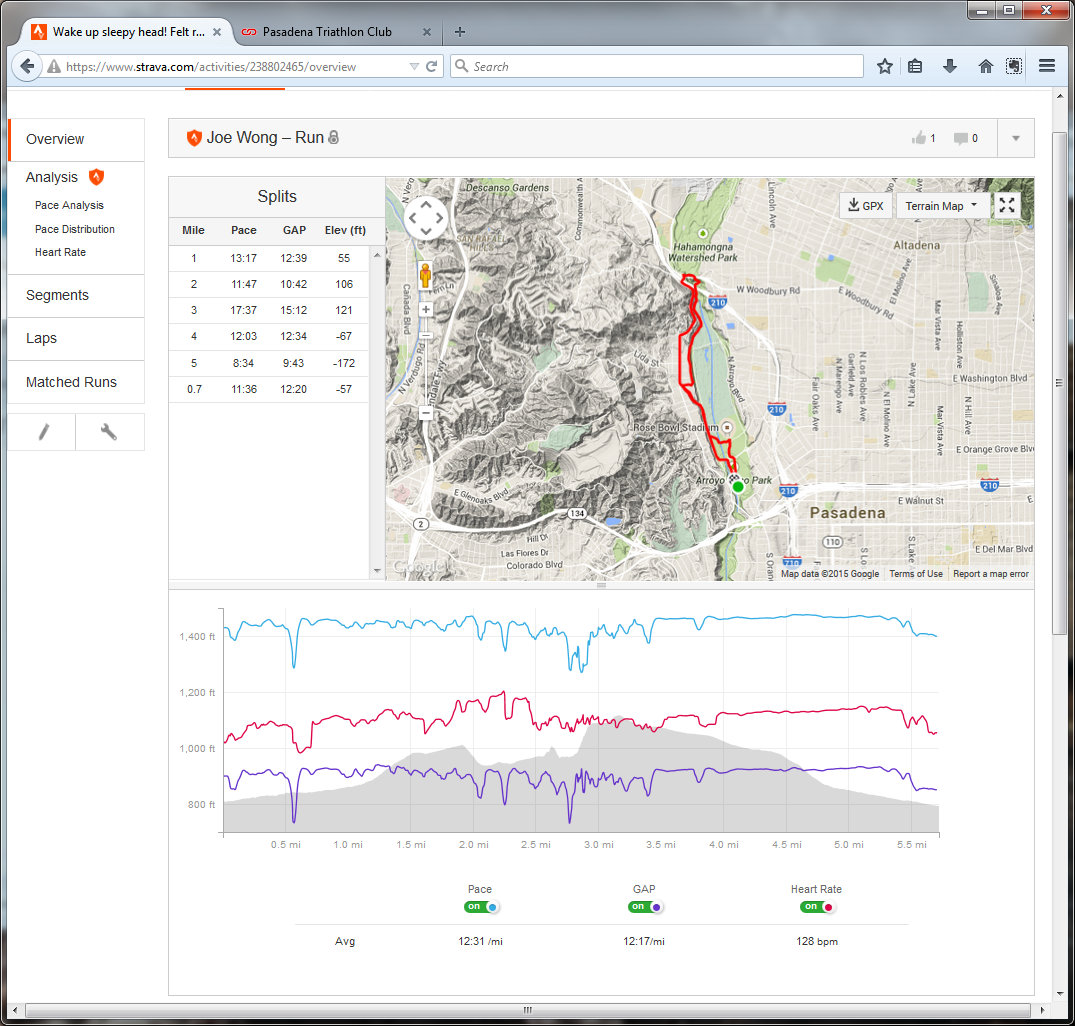This screenshot has width=1075, height=1026.
Task: Bookmark this page with star icon
Action: point(885,66)
